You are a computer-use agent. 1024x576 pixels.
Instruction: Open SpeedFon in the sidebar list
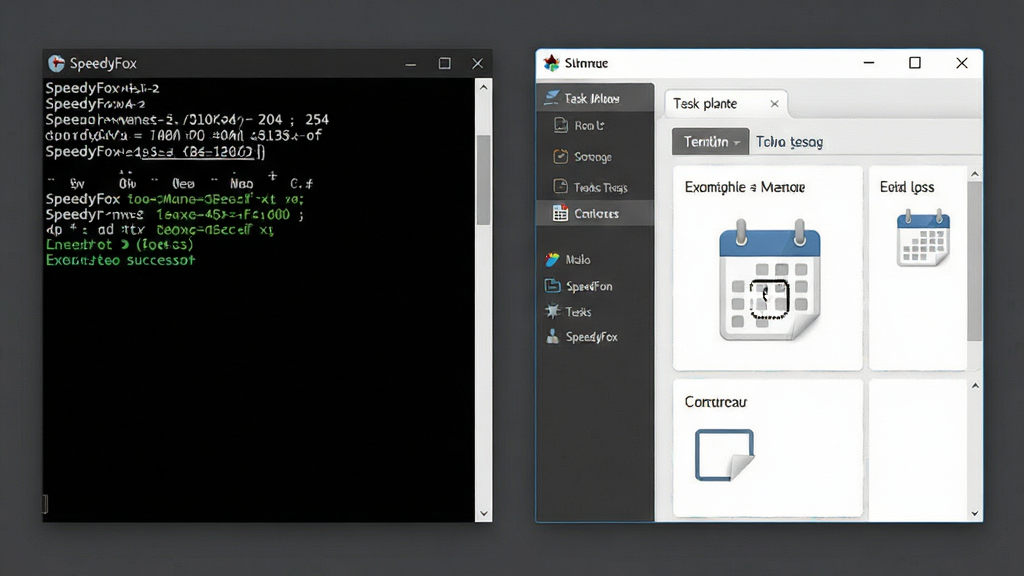[x=589, y=286]
